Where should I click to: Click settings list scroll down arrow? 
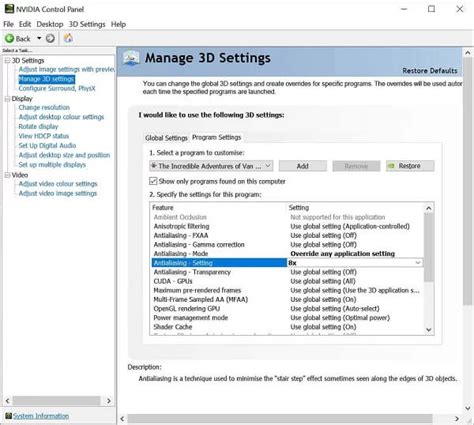429,330
